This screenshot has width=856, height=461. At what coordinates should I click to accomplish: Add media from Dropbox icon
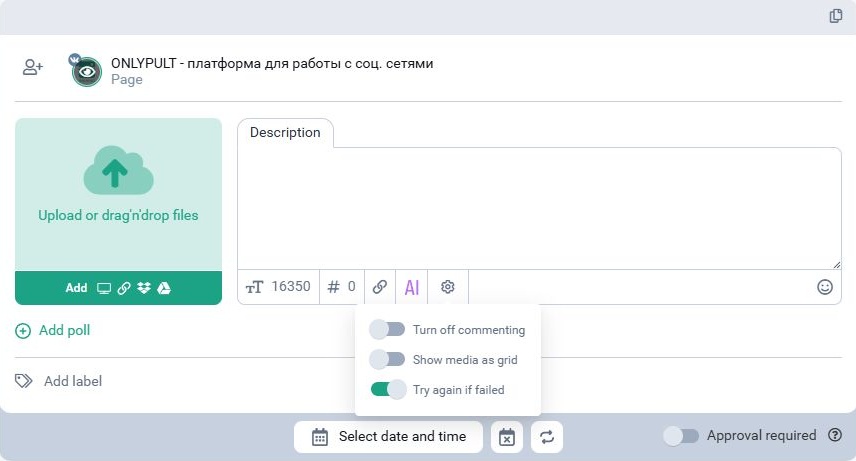click(x=144, y=288)
